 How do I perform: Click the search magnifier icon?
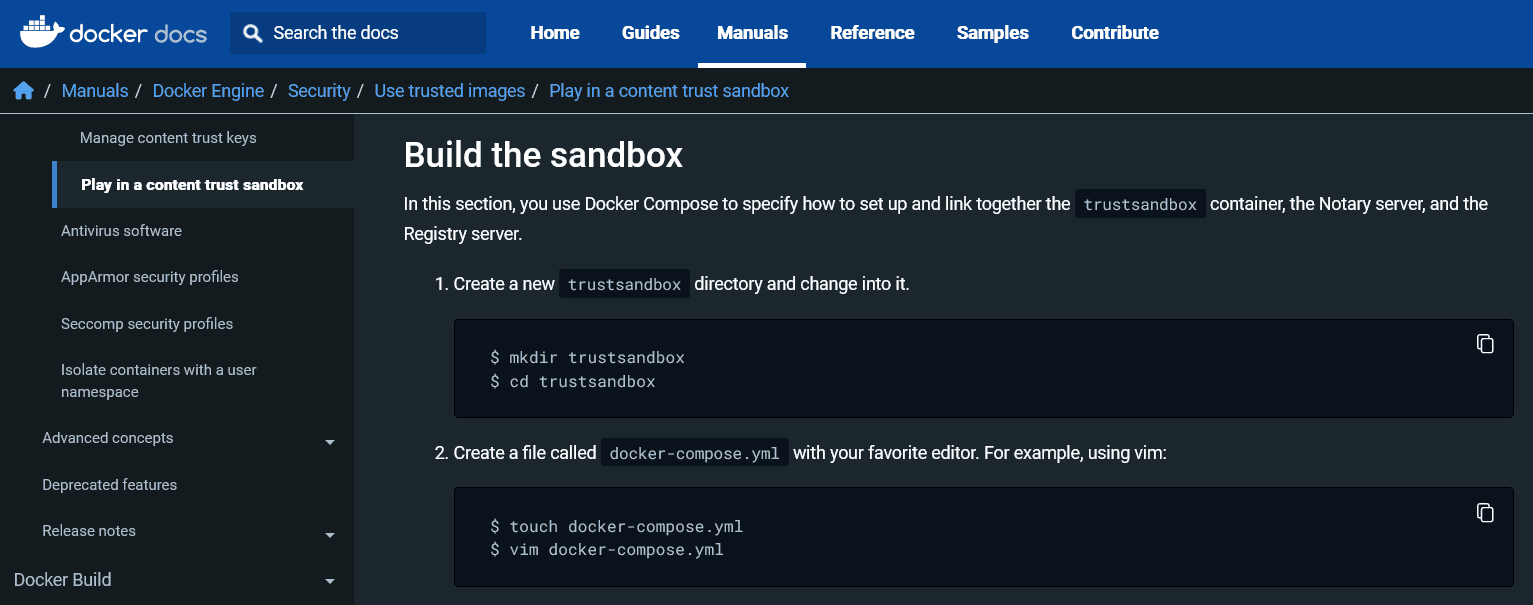point(252,32)
